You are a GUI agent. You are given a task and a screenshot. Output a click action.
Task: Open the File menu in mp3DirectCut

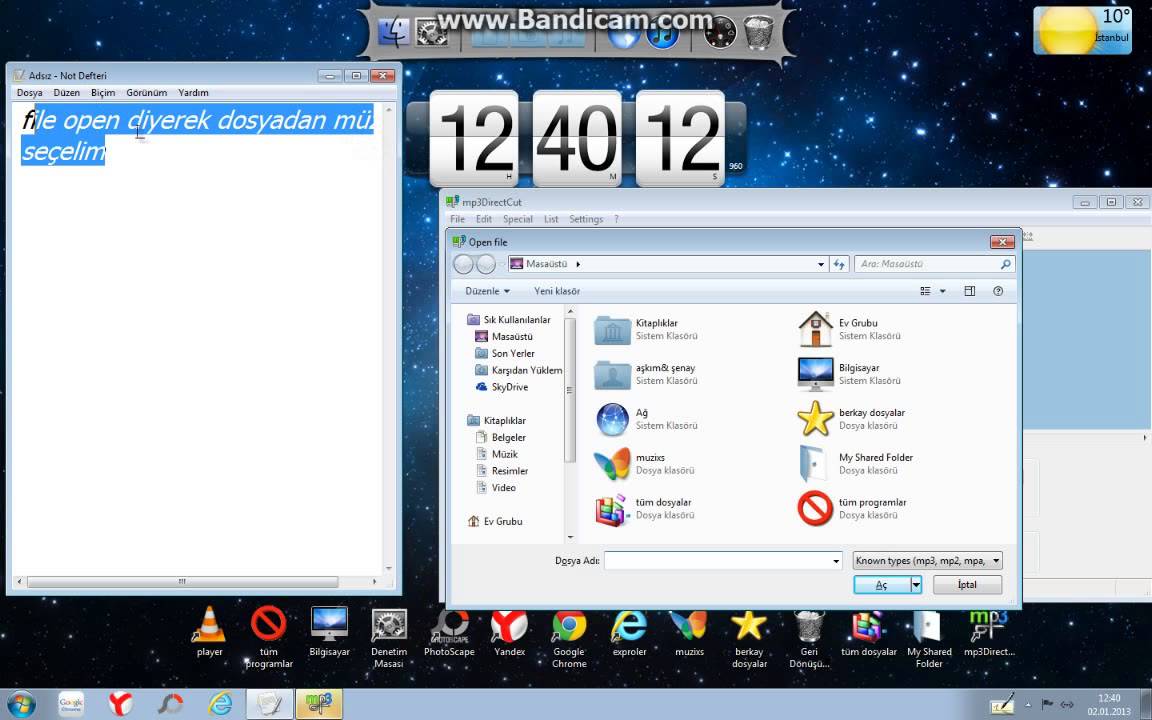[457, 219]
